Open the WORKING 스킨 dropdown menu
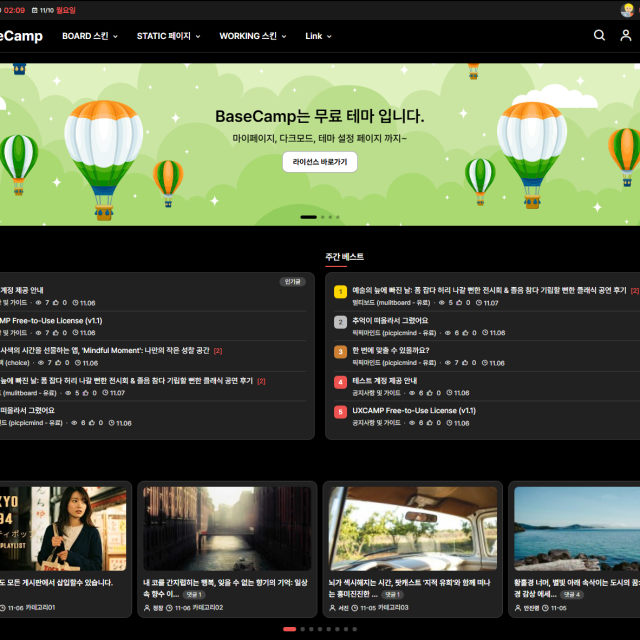Viewport: 640px width, 640px height. tap(252, 36)
